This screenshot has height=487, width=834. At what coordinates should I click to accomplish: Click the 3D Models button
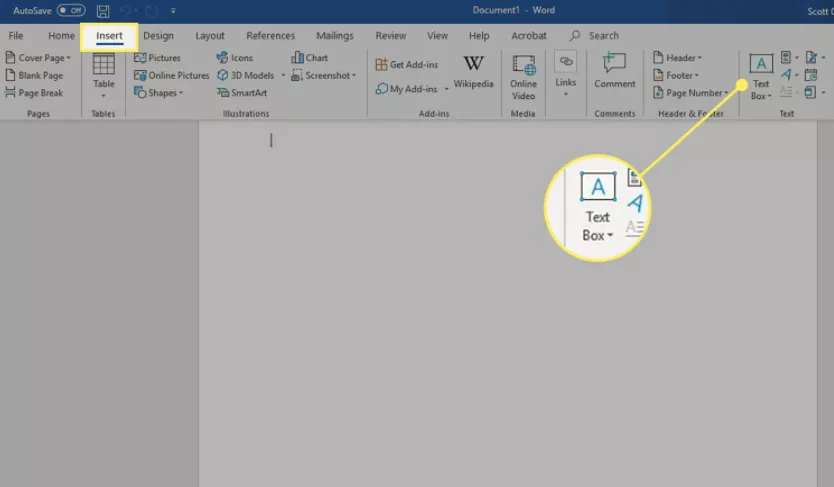(x=245, y=75)
